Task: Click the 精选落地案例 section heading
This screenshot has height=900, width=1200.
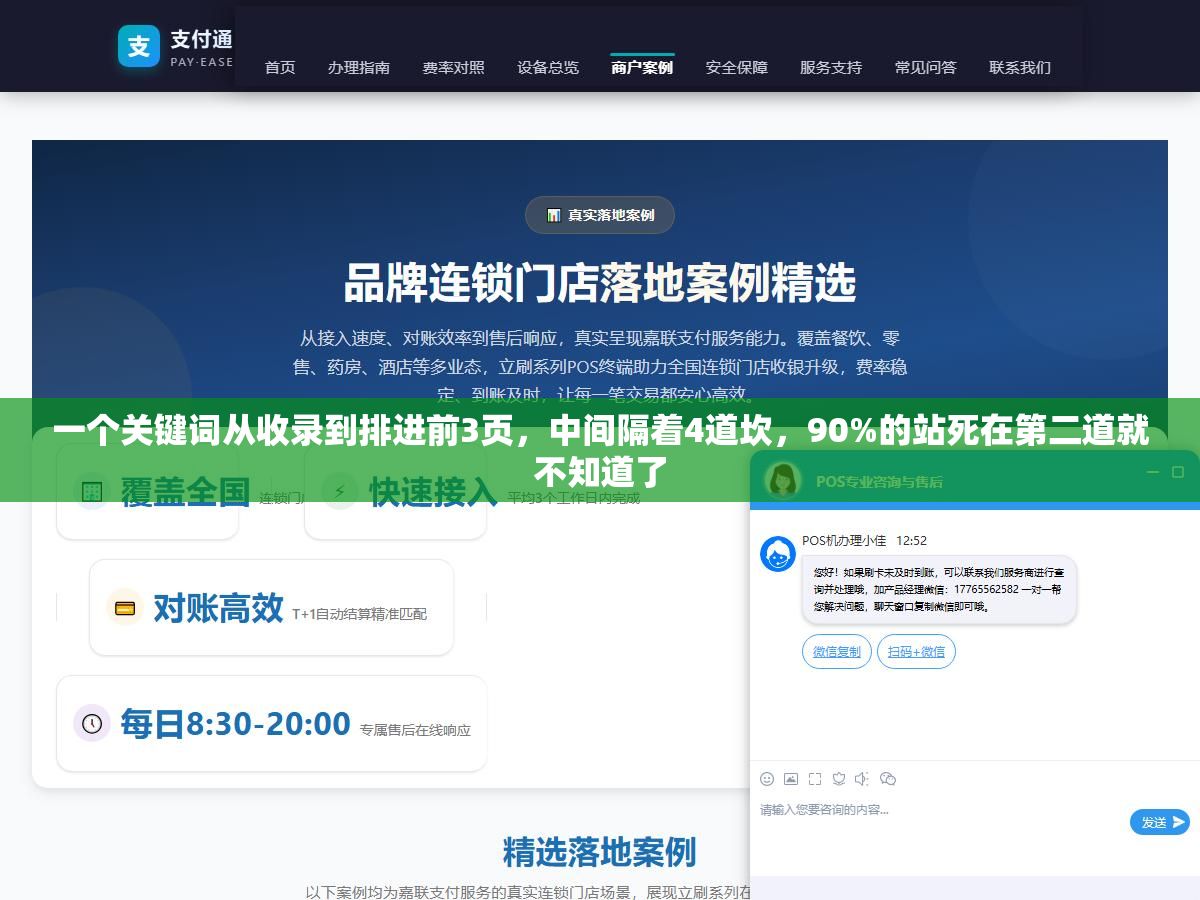Action: 599,852
